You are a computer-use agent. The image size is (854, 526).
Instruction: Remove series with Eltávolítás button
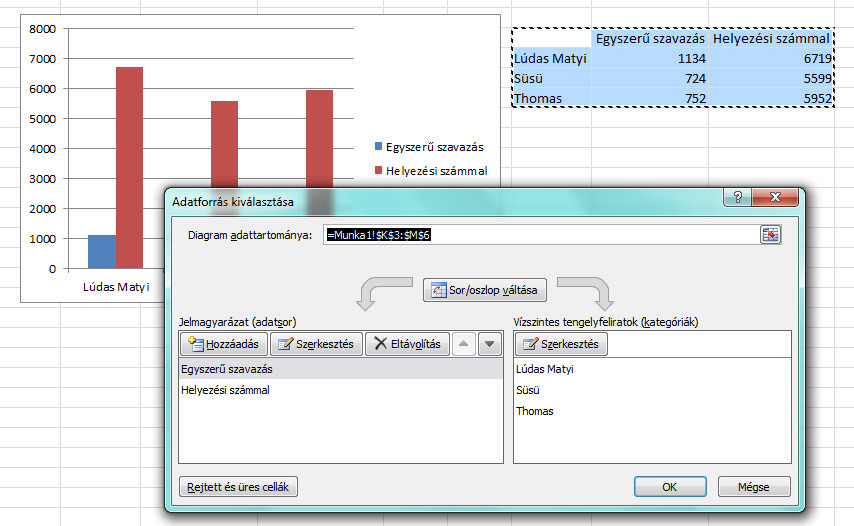(x=407, y=344)
